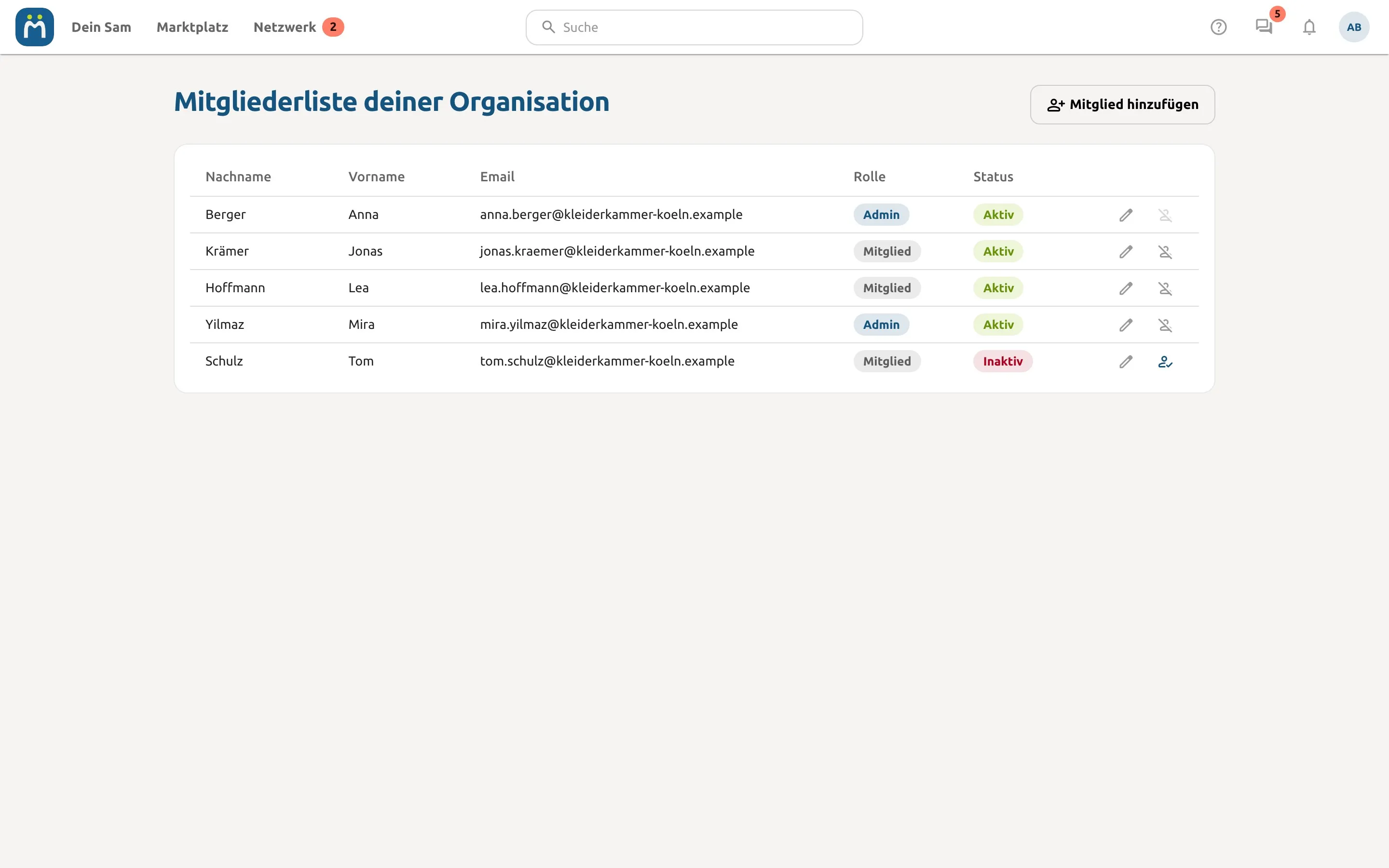Click the first name Jonas

pyautogui.click(x=365, y=251)
